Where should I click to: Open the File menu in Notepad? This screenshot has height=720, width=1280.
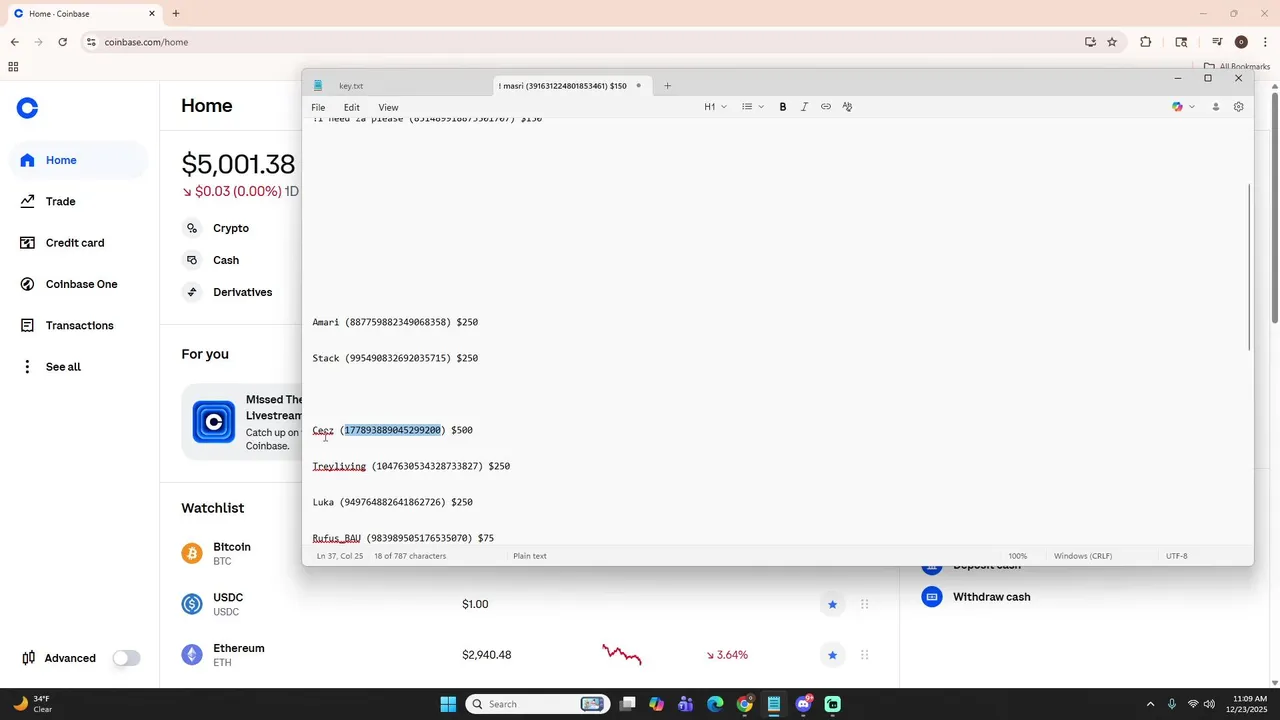318,107
